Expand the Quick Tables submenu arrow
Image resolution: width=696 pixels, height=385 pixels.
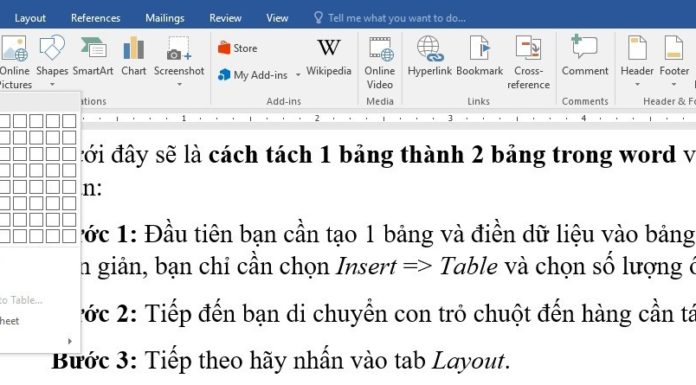(70, 341)
